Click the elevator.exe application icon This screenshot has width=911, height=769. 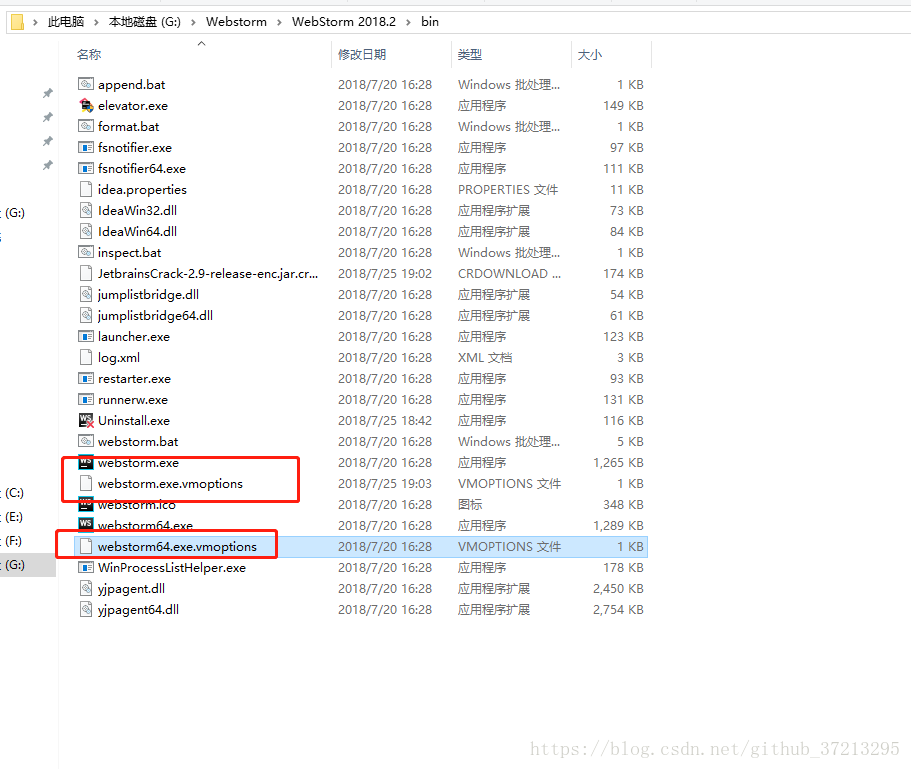pos(86,105)
